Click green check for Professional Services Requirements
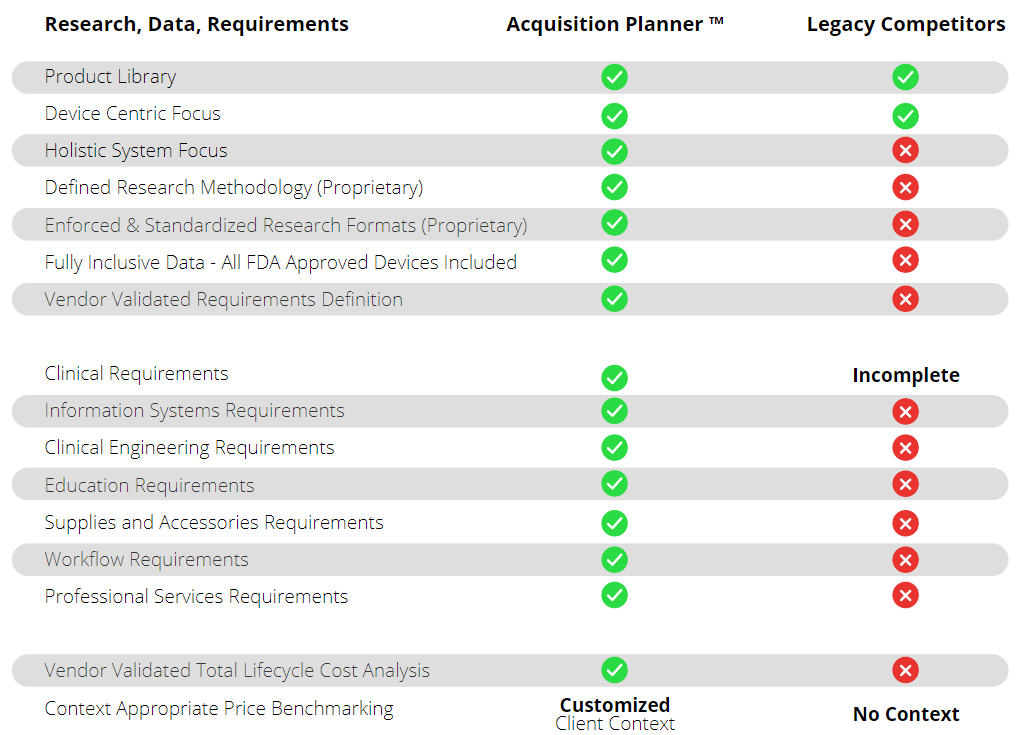 (614, 595)
